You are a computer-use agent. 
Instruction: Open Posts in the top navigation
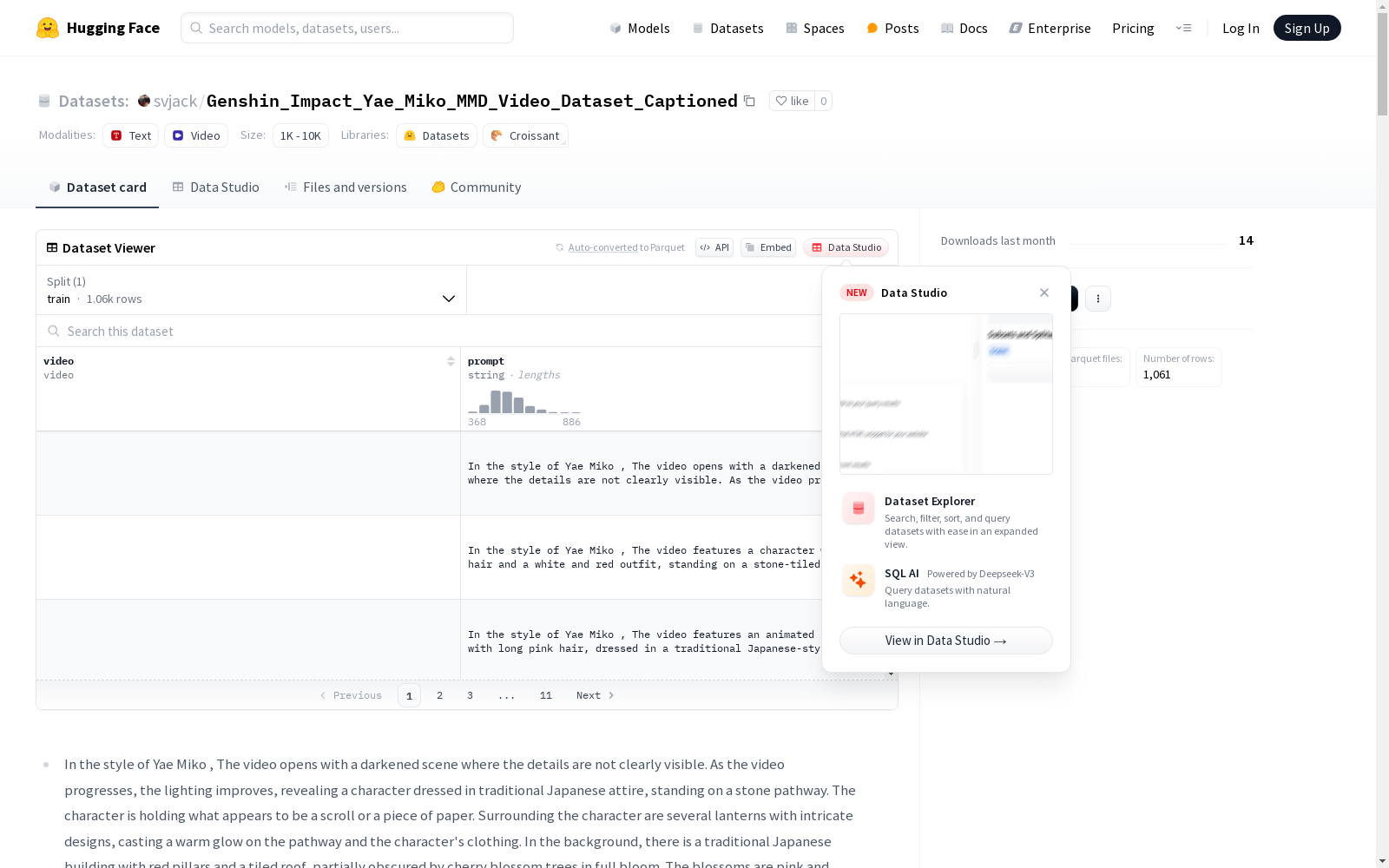(x=892, y=28)
